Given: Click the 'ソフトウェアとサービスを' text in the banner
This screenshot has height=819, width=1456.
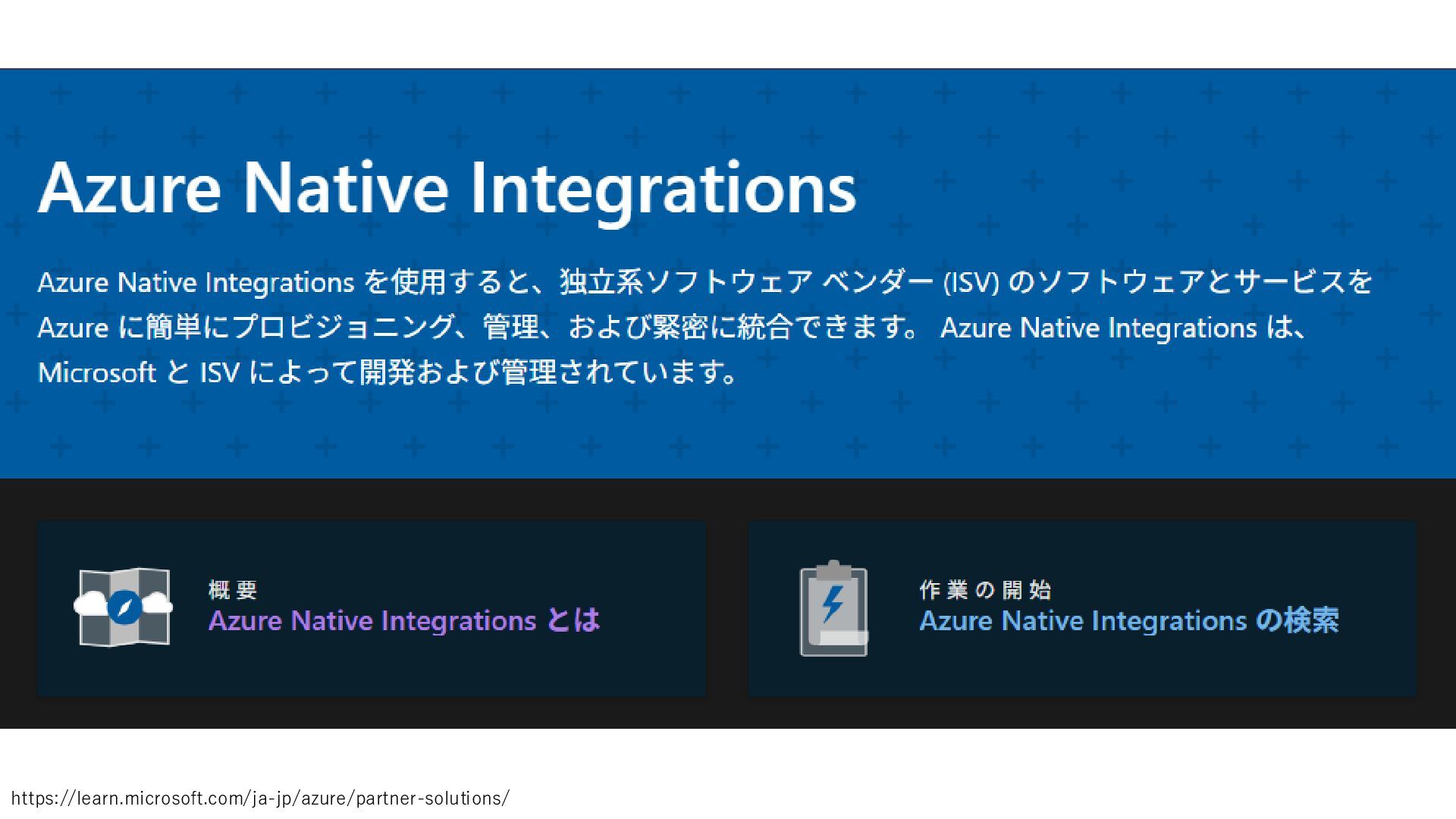Looking at the screenshot, I should coord(1204,282).
